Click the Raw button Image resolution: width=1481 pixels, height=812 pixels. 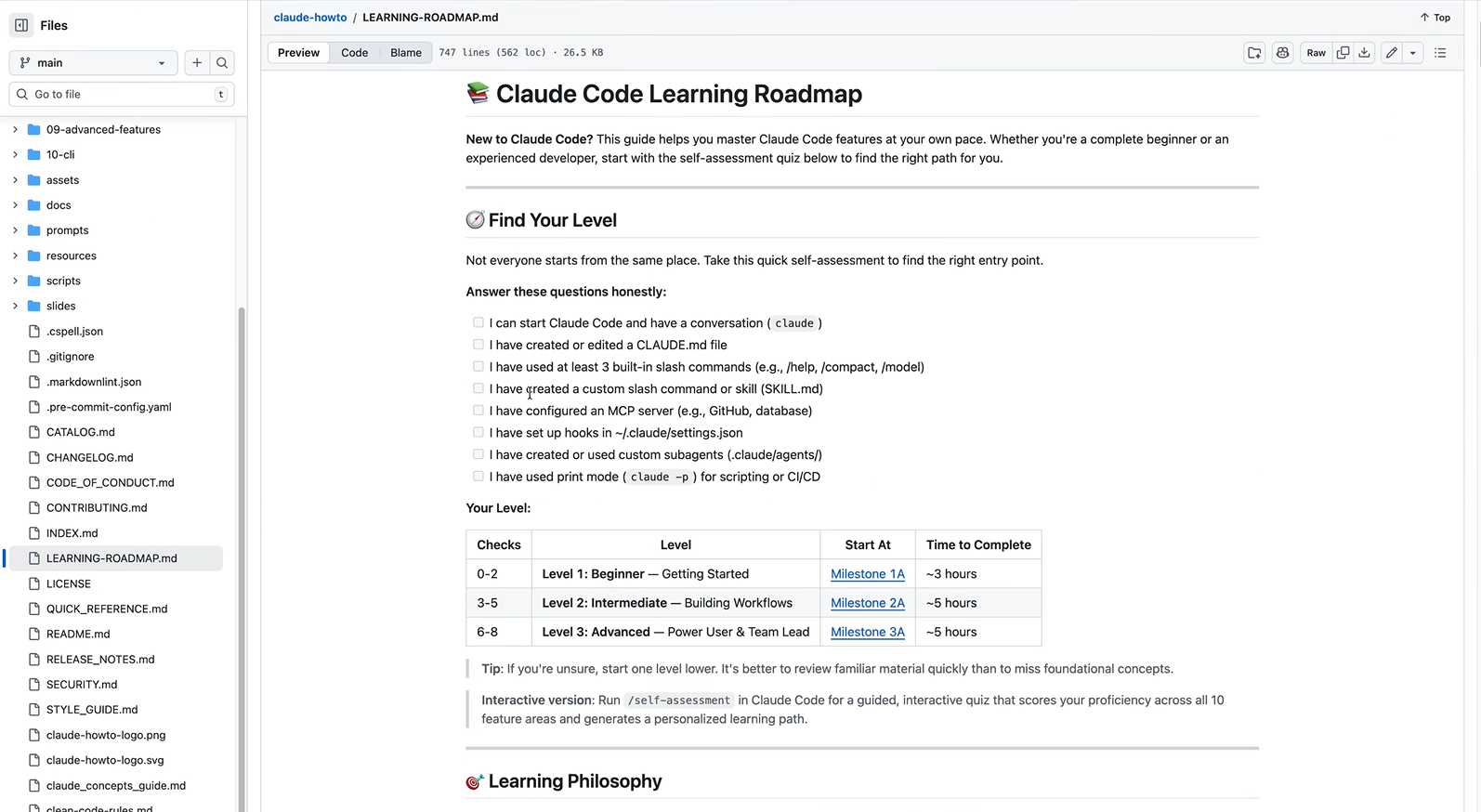(x=1316, y=53)
